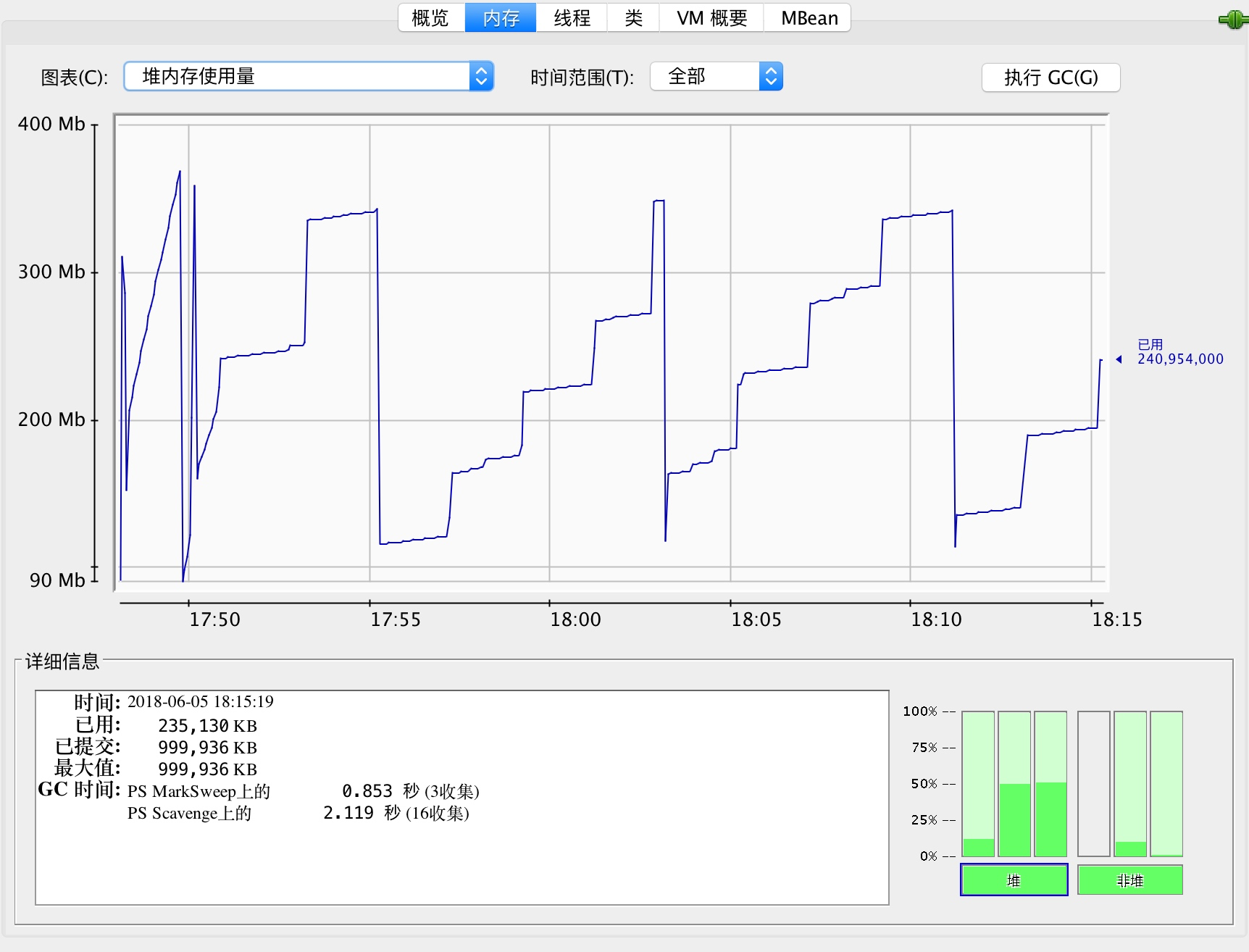This screenshot has height=952, width=1249.
Task: Click the 已用 235,130 KB value
Action: coord(207,726)
